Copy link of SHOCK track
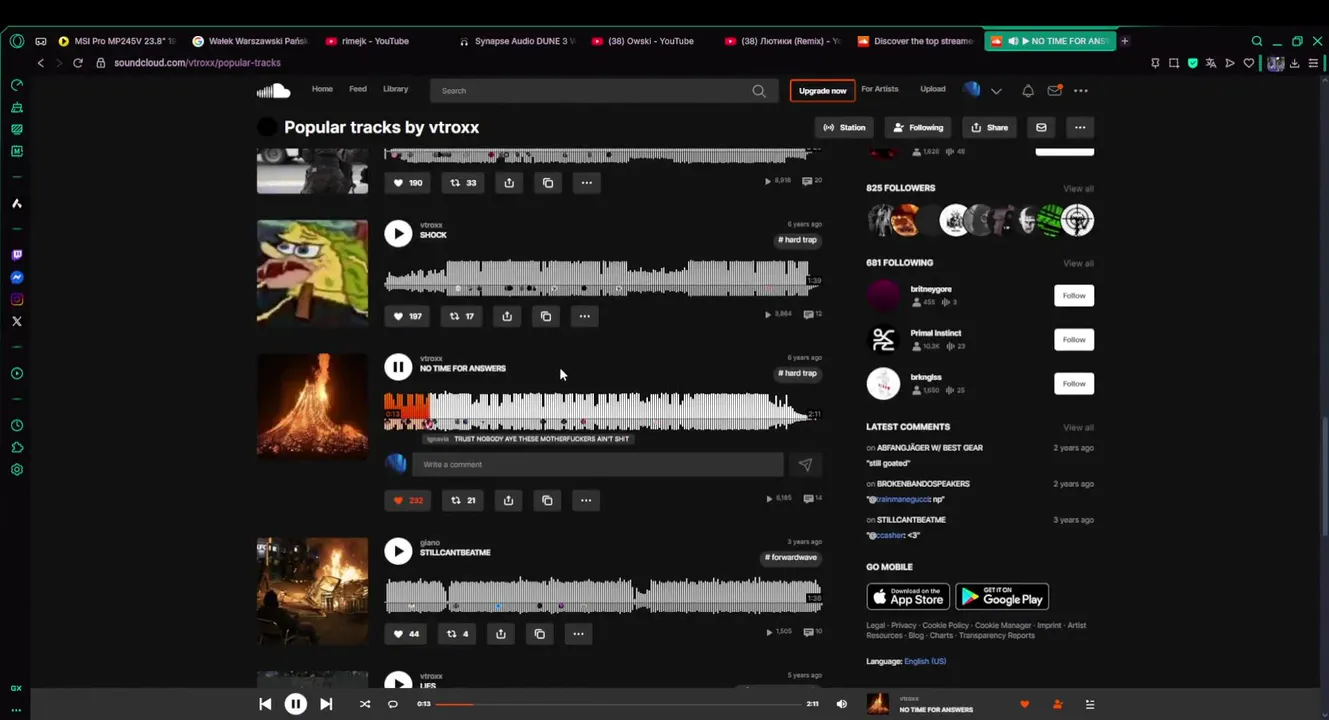Screen dimensions: 1329x720 546,316
